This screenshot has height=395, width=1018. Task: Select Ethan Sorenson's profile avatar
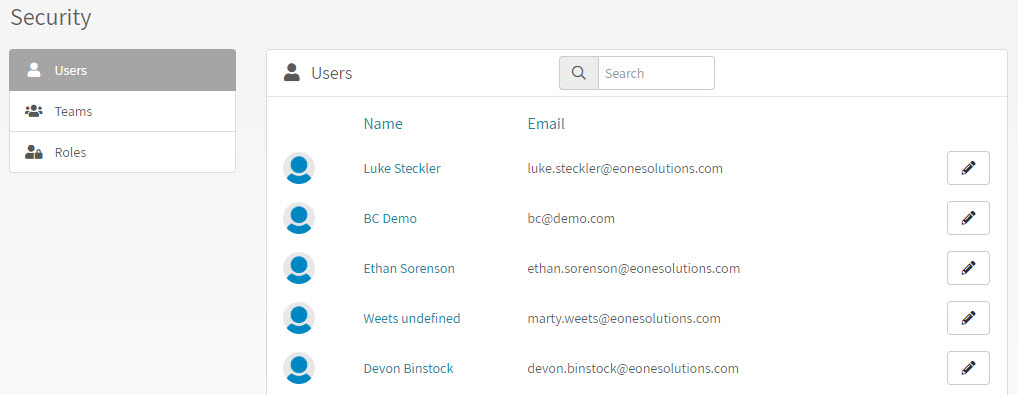(299, 268)
